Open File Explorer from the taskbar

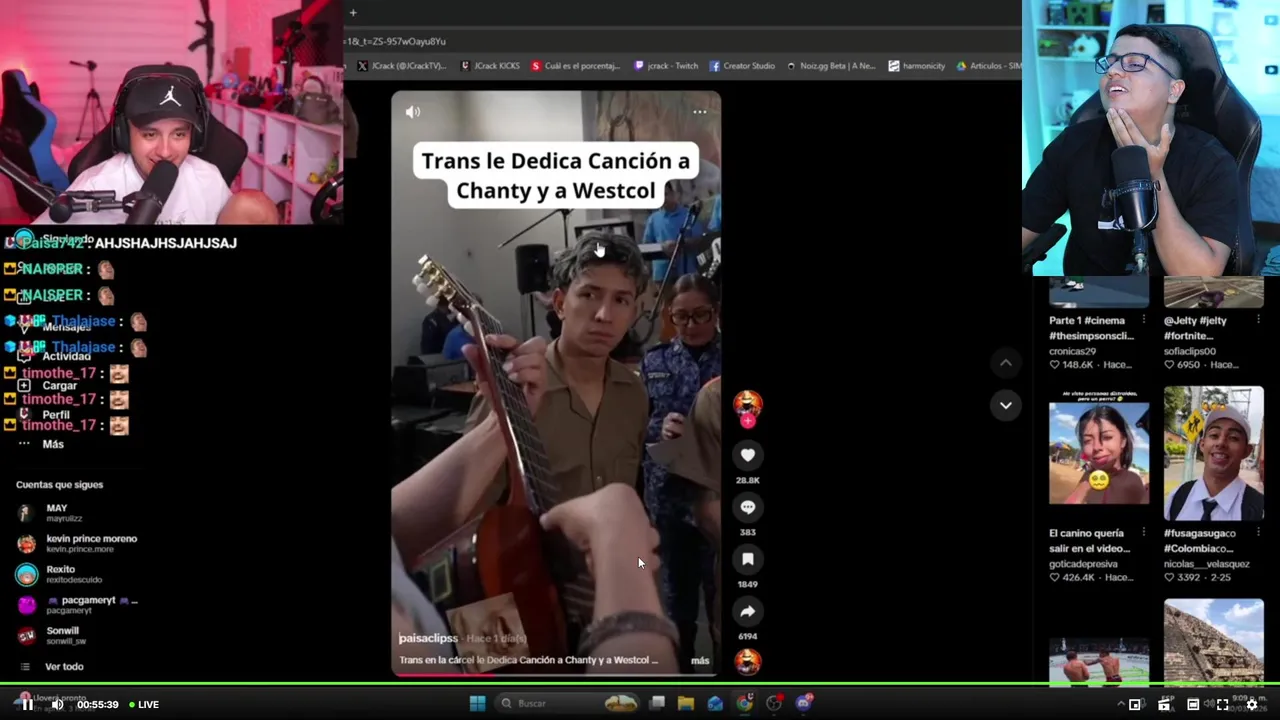(686, 703)
